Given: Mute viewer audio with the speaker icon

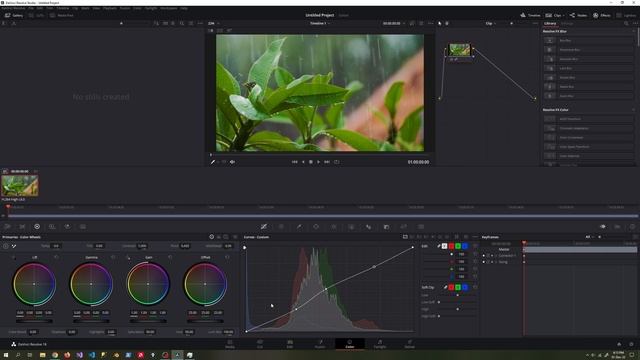Looking at the screenshot, I should pyautogui.click(x=232, y=162).
